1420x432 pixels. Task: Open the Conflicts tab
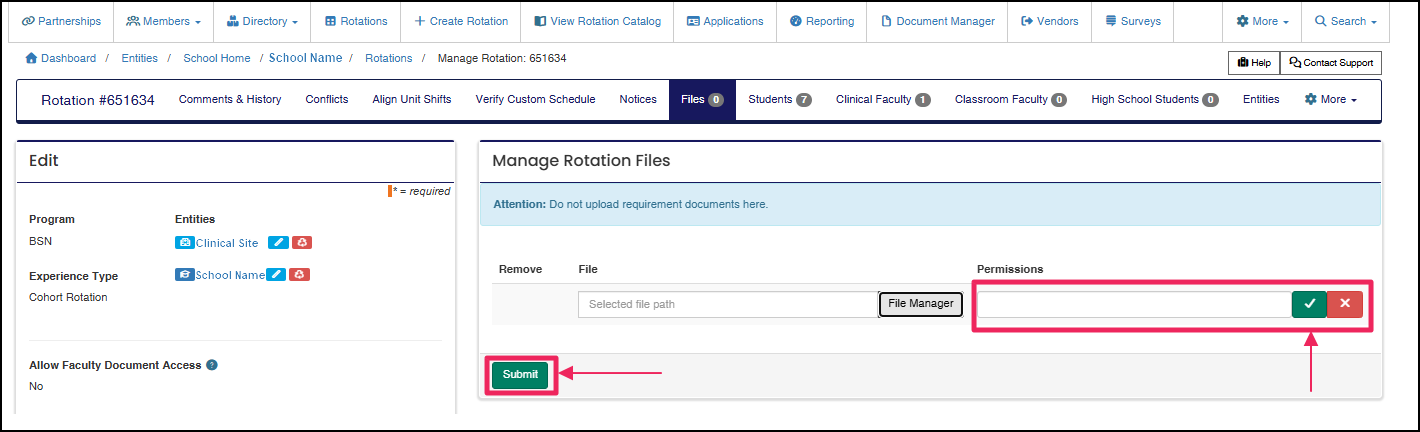(x=327, y=100)
